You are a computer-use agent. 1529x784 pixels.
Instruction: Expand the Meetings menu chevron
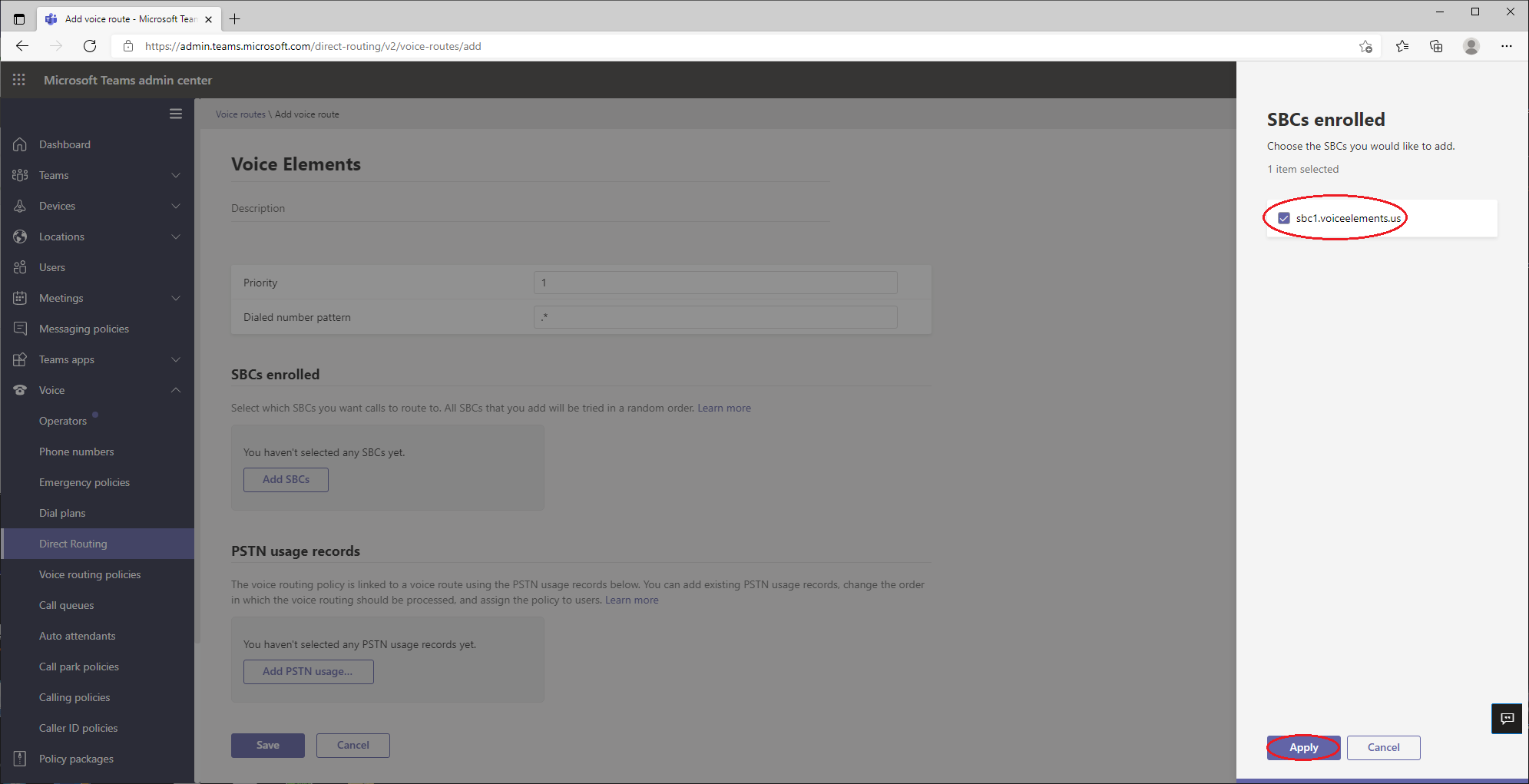point(176,298)
